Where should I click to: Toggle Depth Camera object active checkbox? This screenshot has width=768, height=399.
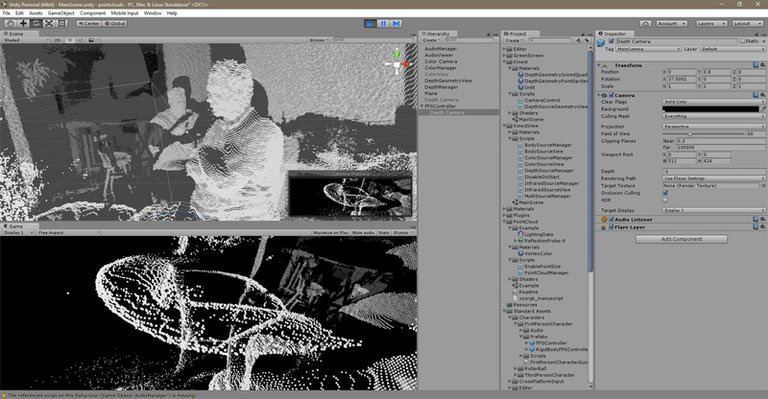pyautogui.click(x=611, y=42)
